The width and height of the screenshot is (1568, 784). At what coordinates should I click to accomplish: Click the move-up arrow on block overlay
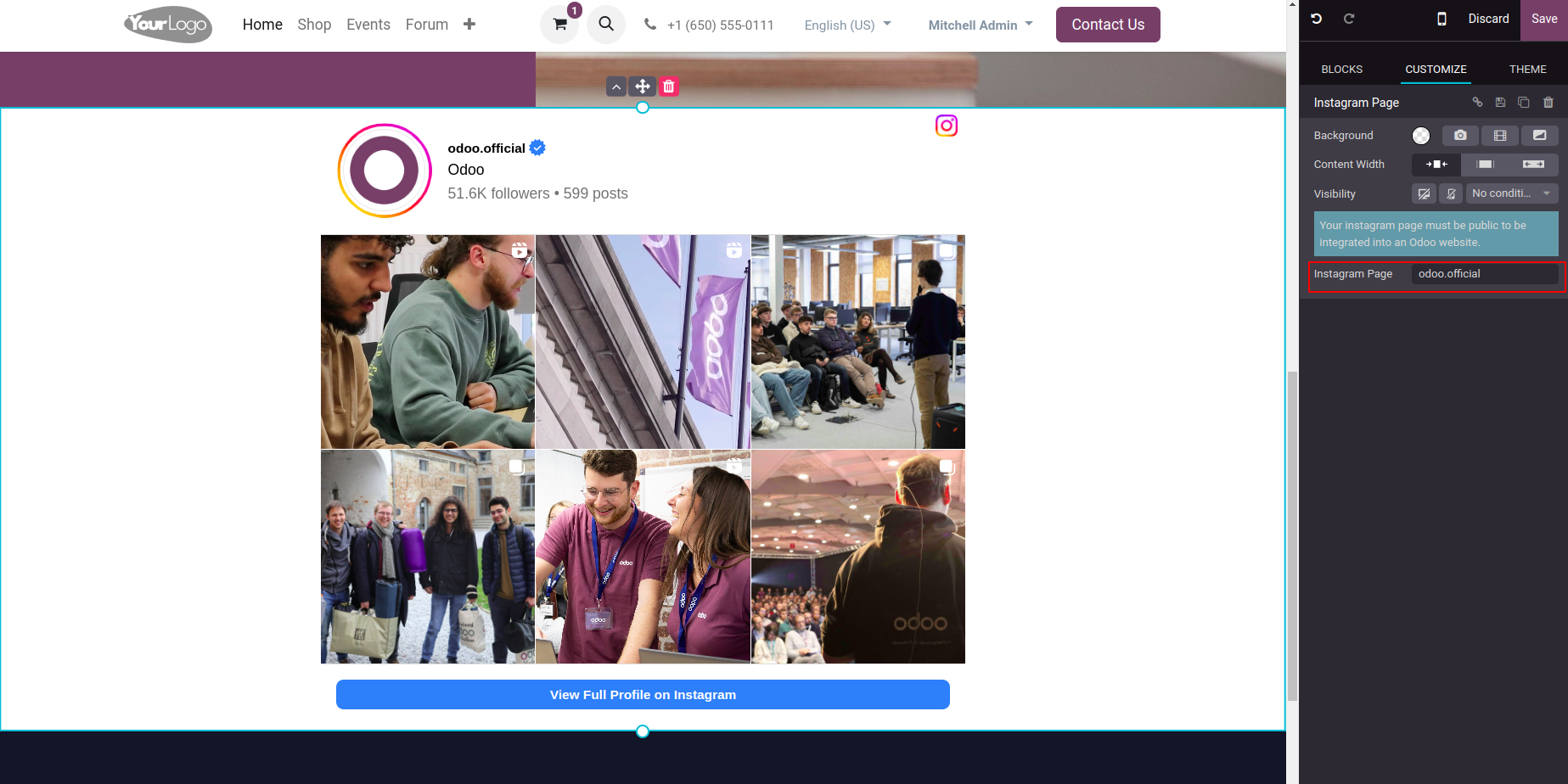coord(617,87)
